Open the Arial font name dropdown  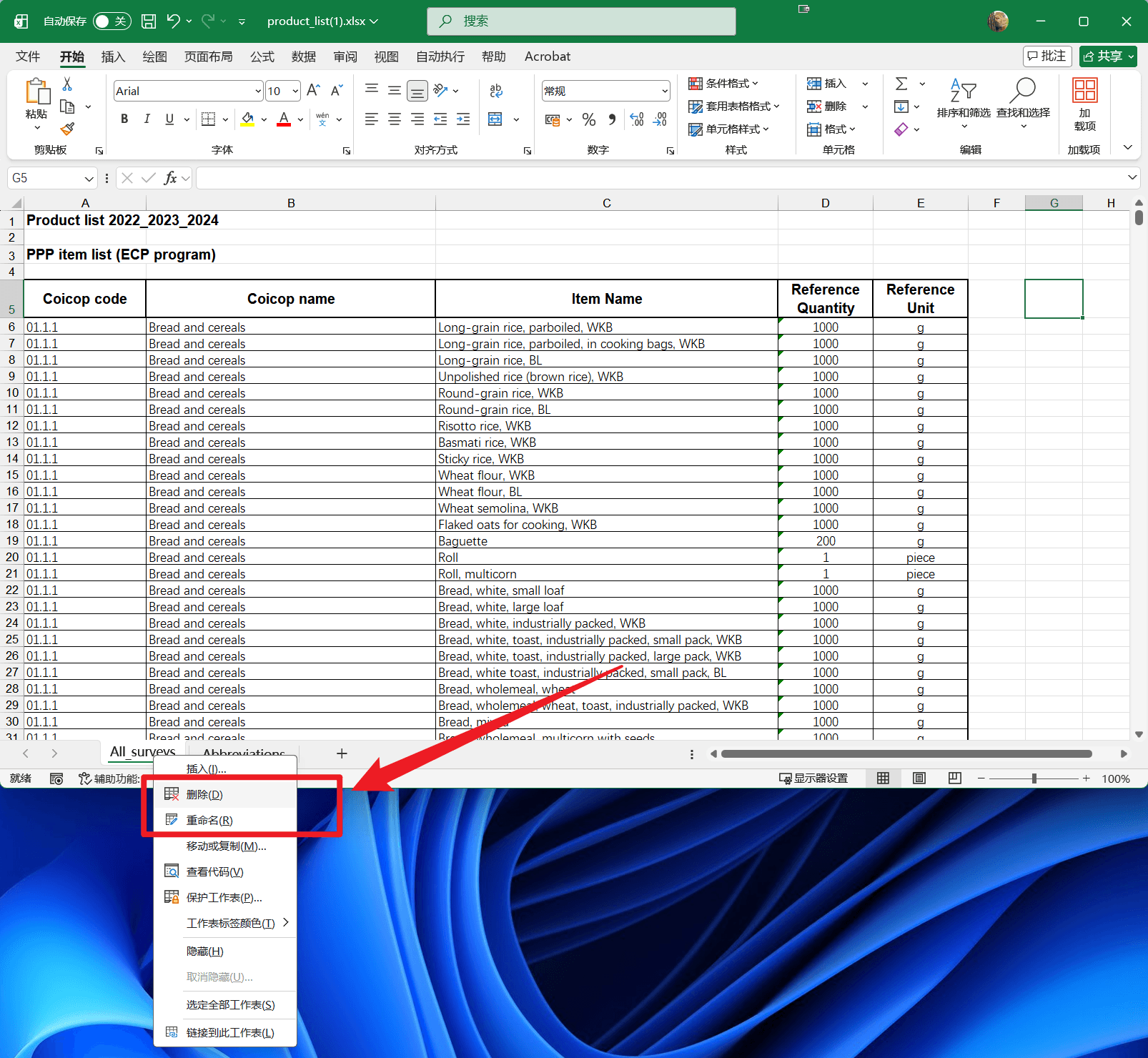[258, 92]
